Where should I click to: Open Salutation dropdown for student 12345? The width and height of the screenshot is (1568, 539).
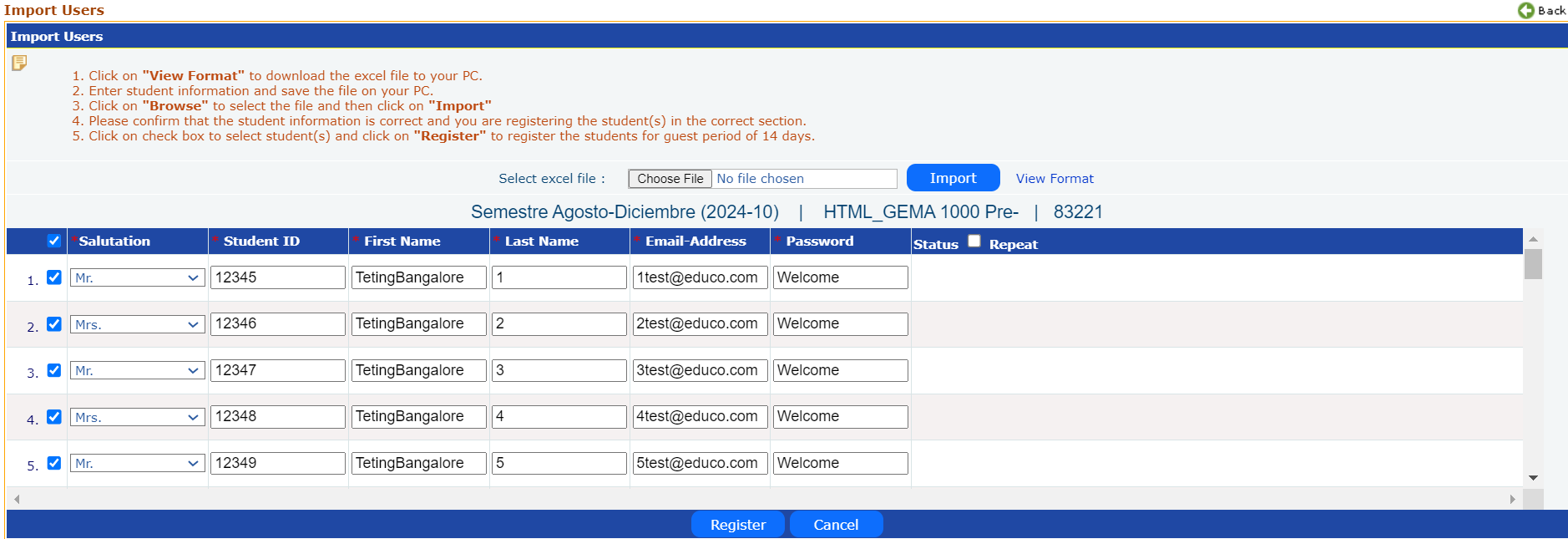tap(137, 277)
